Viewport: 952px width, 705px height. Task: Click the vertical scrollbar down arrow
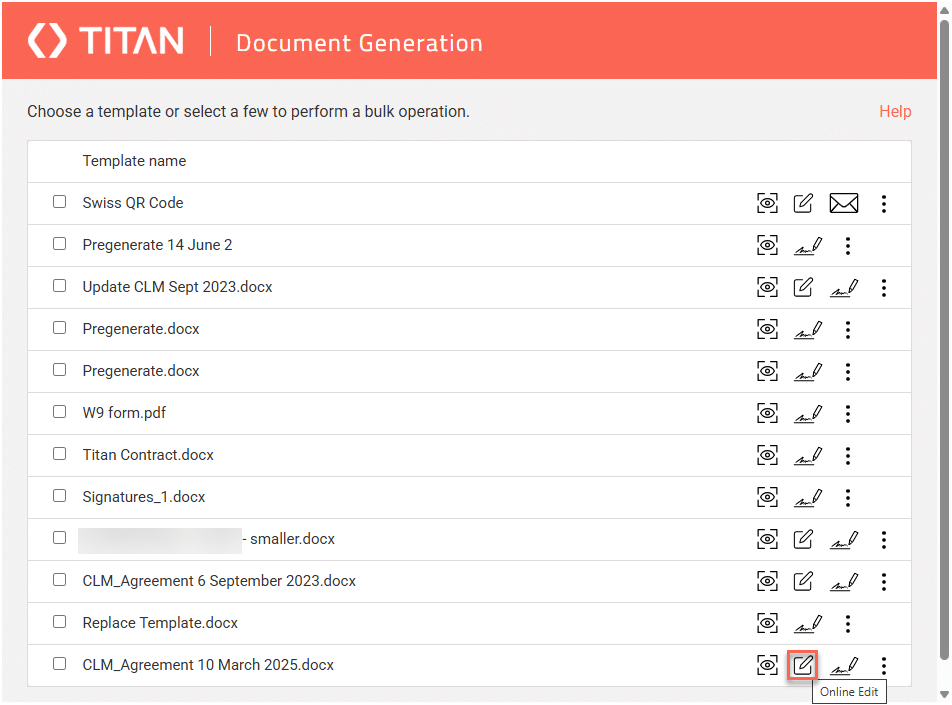click(944, 695)
